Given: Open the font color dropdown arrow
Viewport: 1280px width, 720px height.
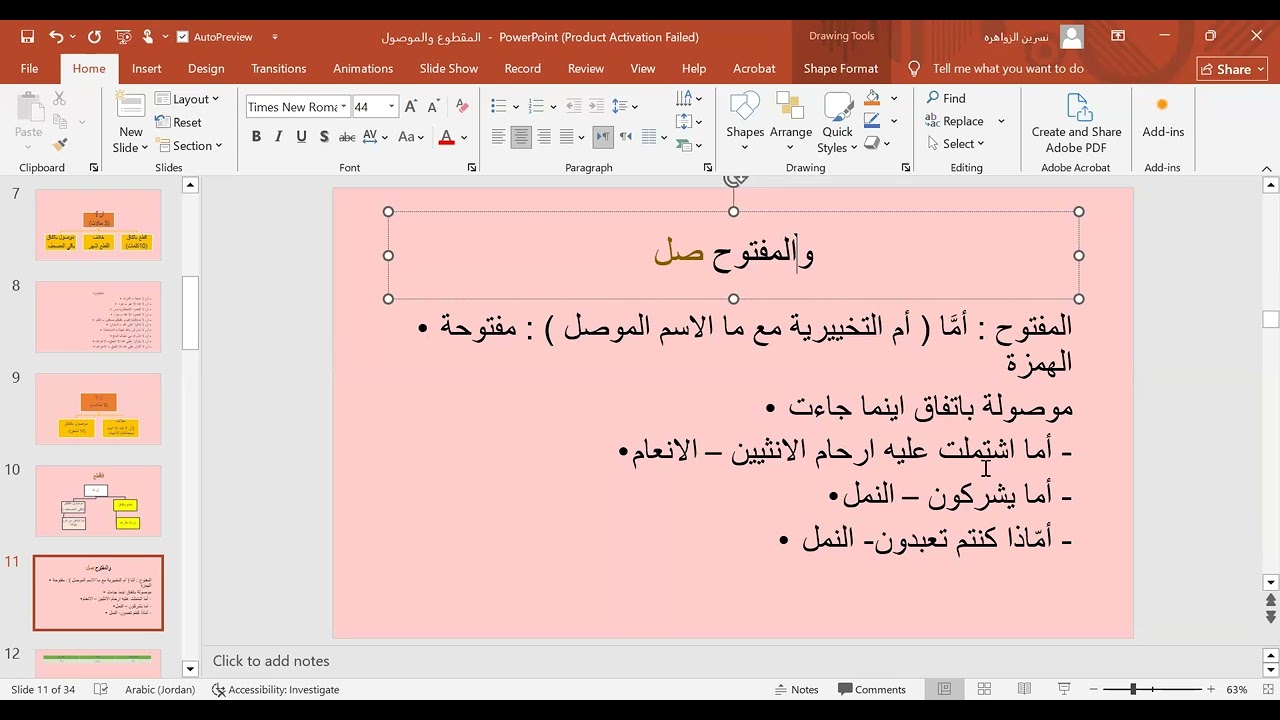Looking at the screenshot, I should coord(464,138).
